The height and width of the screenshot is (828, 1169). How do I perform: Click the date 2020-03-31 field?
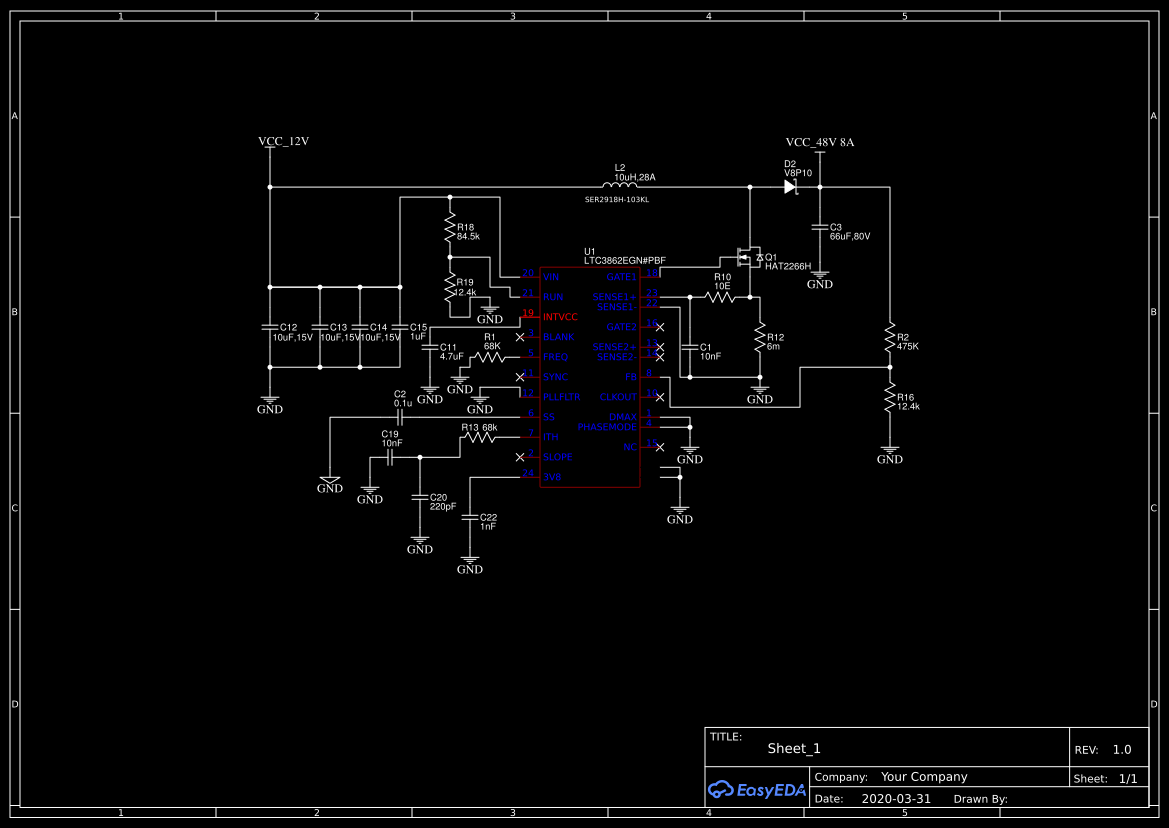pyautogui.click(x=897, y=798)
